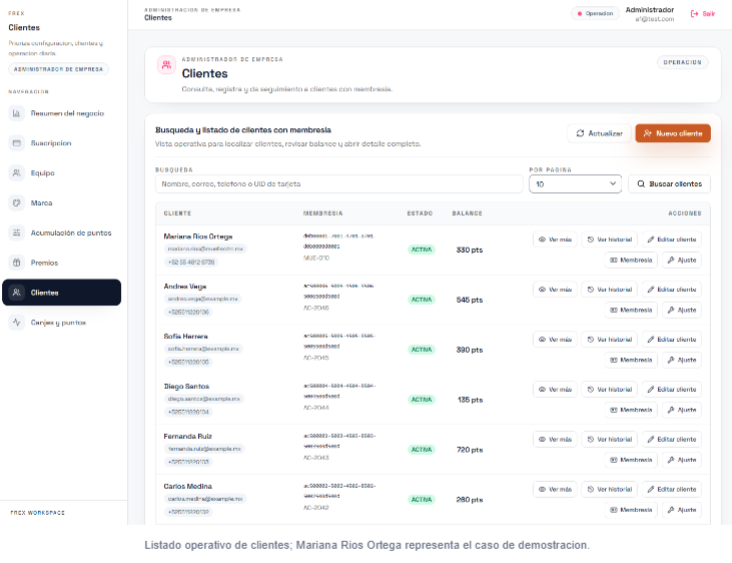The image size is (732, 563).
Task: Open Acumulacion de puntos page
Action: click(x=62, y=233)
